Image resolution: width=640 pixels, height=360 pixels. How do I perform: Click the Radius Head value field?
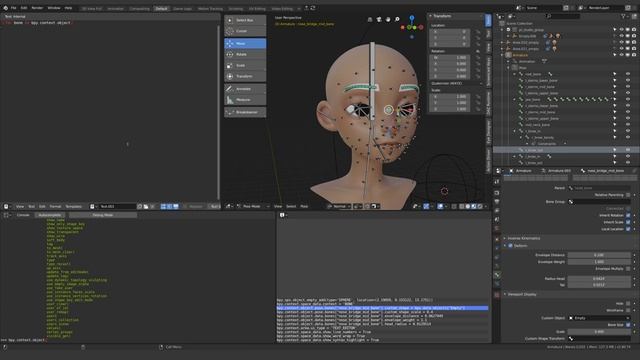[x=599, y=279]
